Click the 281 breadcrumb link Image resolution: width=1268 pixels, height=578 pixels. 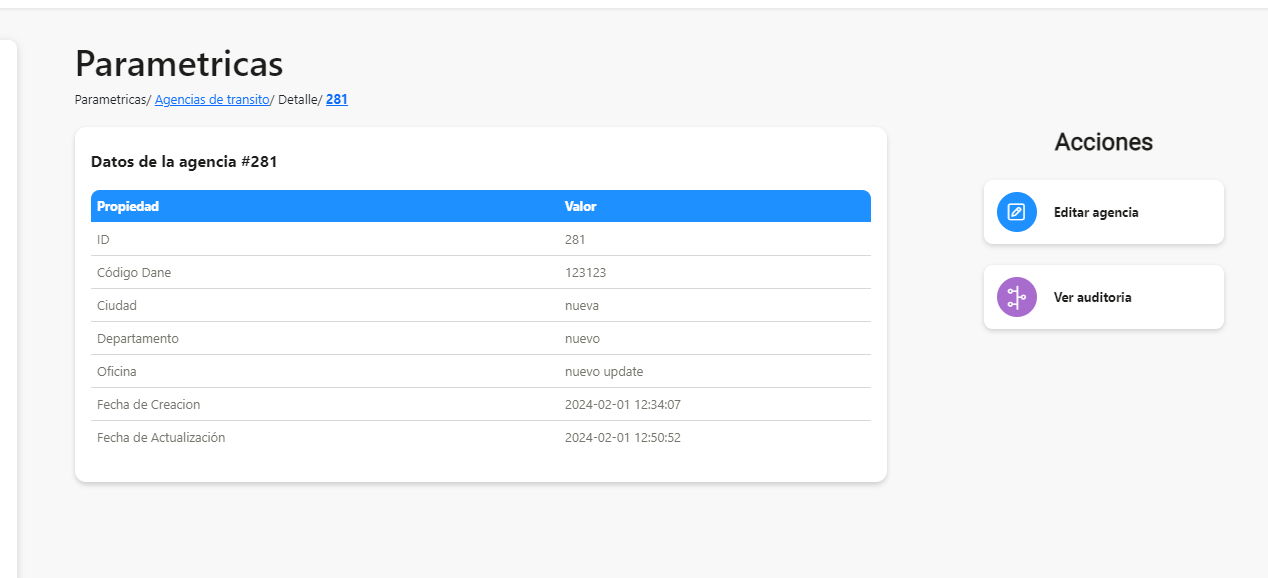tap(337, 100)
